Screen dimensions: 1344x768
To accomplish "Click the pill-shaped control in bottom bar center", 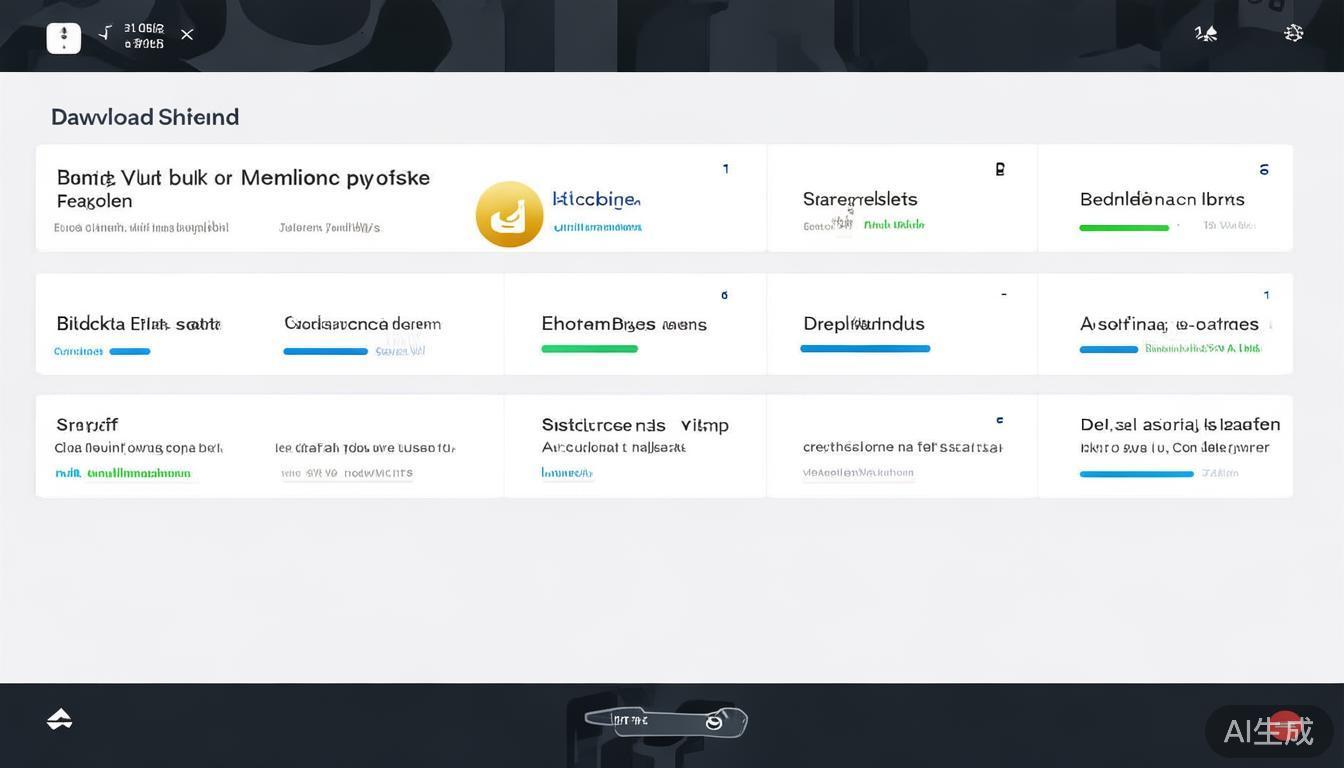I will [666, 721].
